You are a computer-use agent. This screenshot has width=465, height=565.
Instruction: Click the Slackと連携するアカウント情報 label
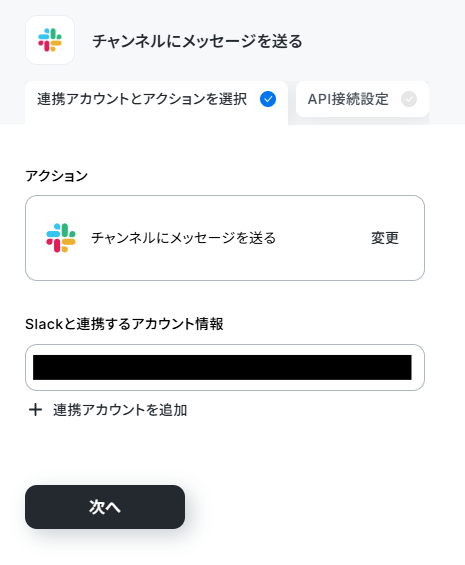(124, 324)
